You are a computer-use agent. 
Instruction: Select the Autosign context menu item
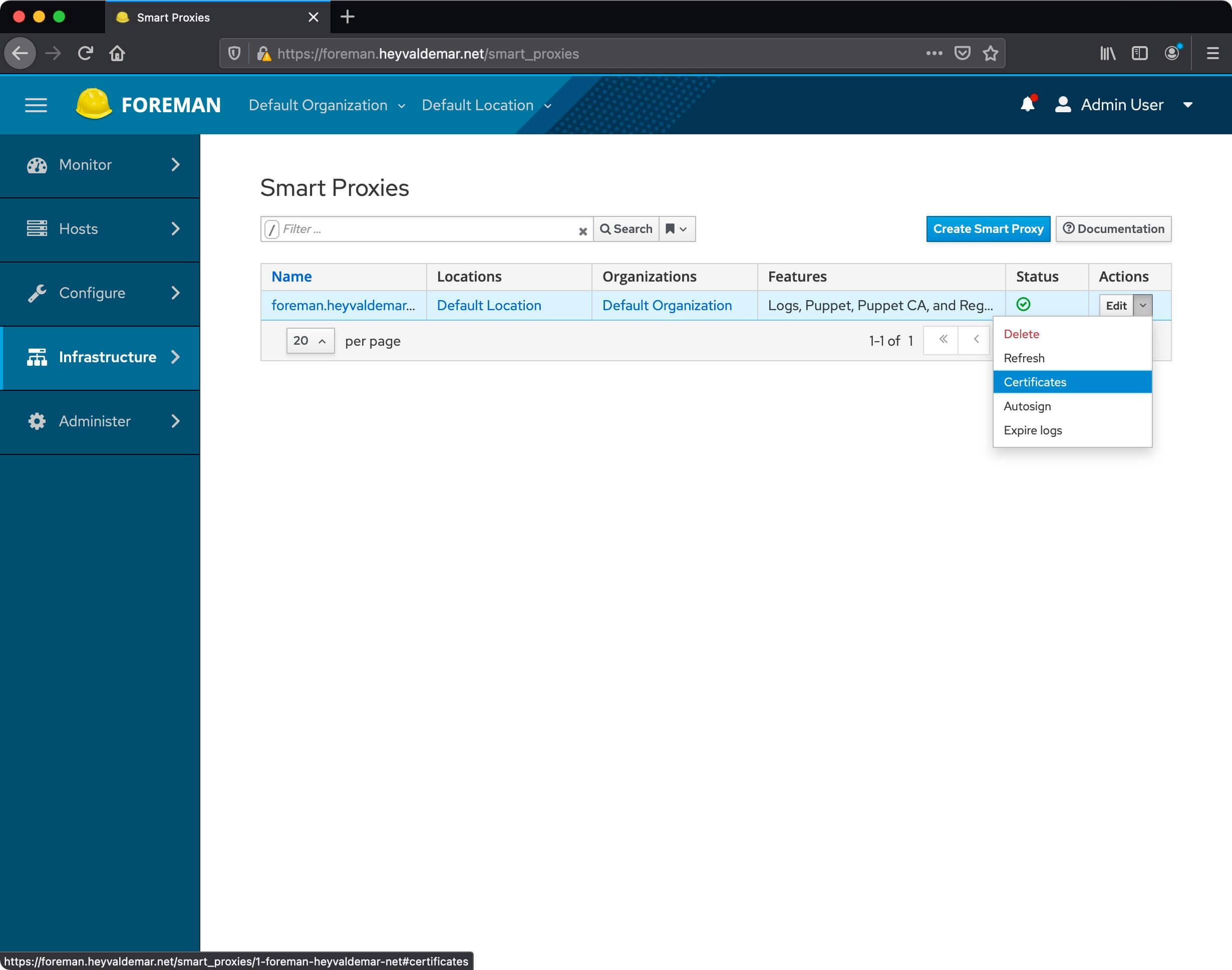[x=1027, y=406]
